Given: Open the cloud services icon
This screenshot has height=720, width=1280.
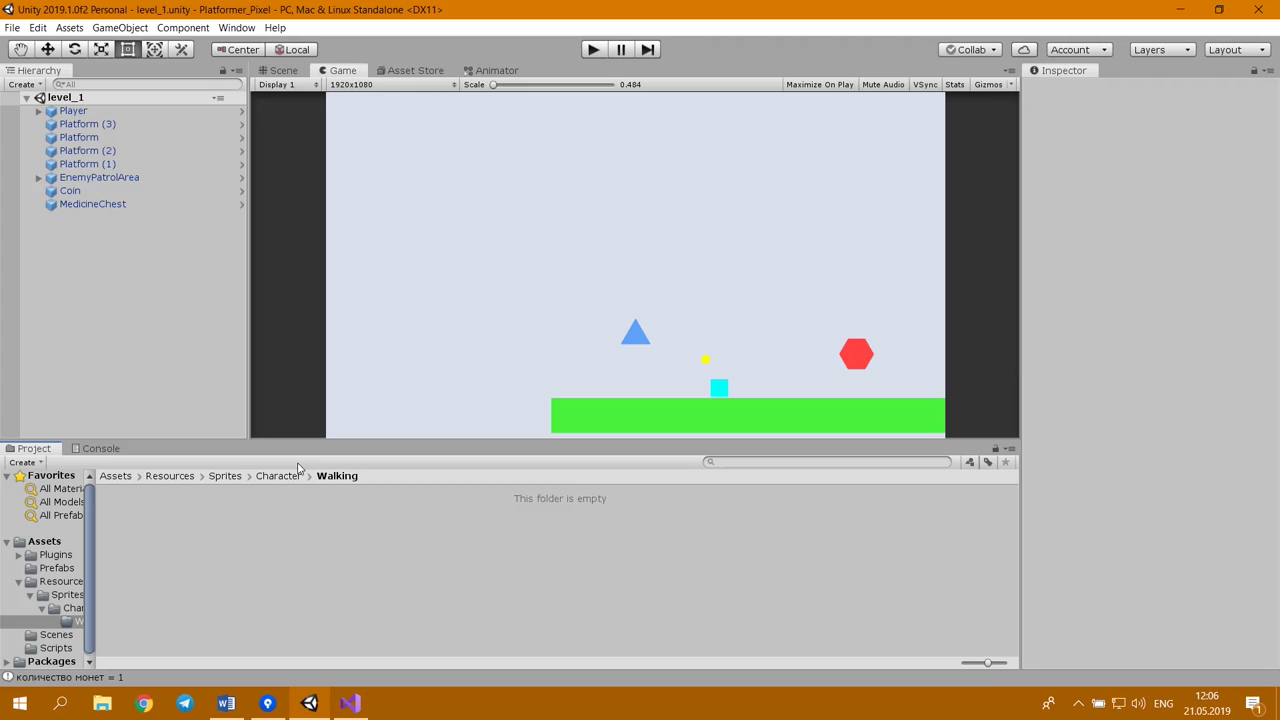Looking at the screenshot, I should point(1024,49).
